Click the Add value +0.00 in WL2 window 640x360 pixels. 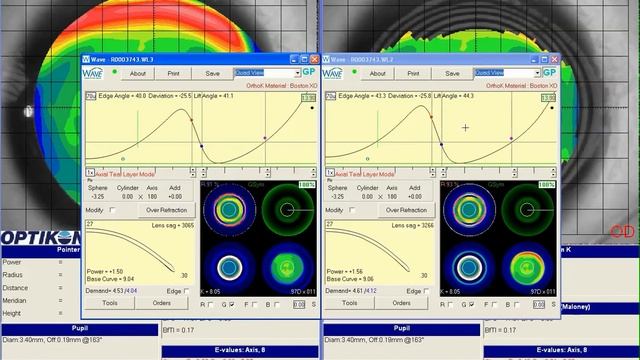coord(415,196)
